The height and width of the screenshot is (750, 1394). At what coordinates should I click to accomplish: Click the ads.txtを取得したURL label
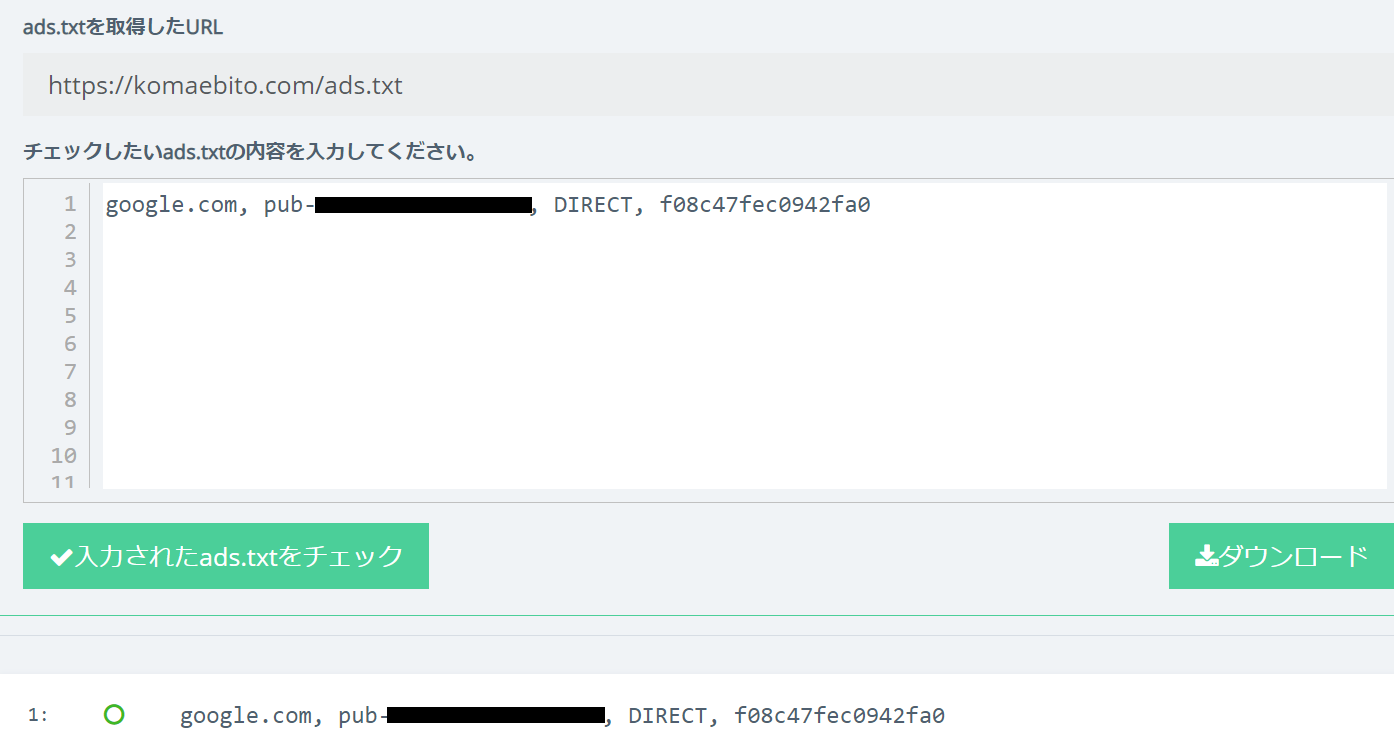(x=123, y=27)
